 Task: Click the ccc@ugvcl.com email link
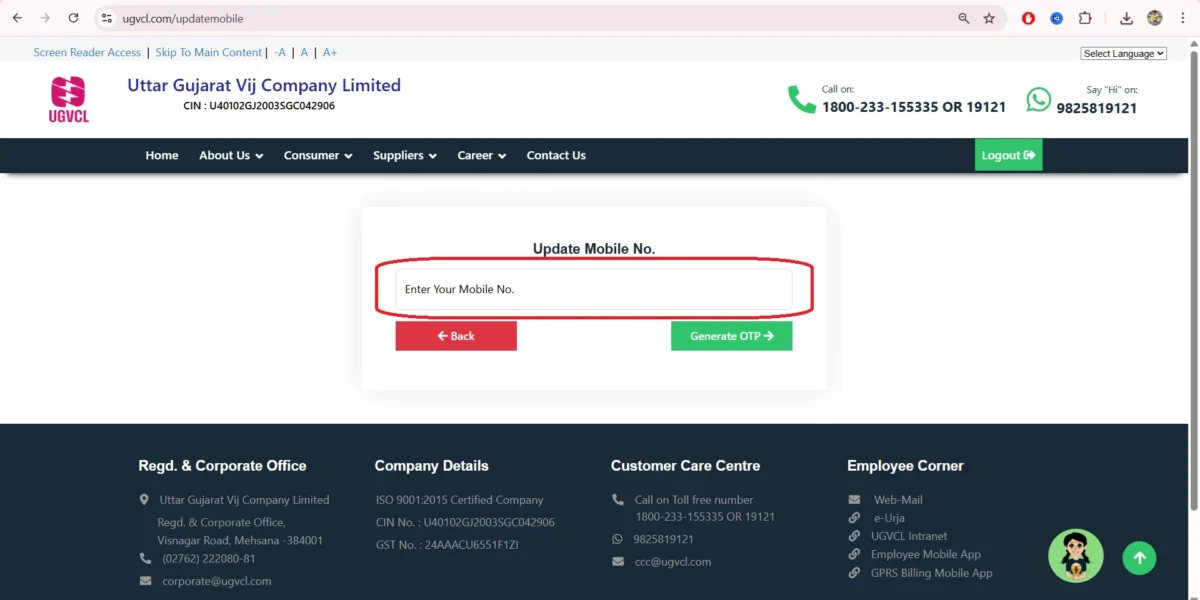tap(672, 561)
